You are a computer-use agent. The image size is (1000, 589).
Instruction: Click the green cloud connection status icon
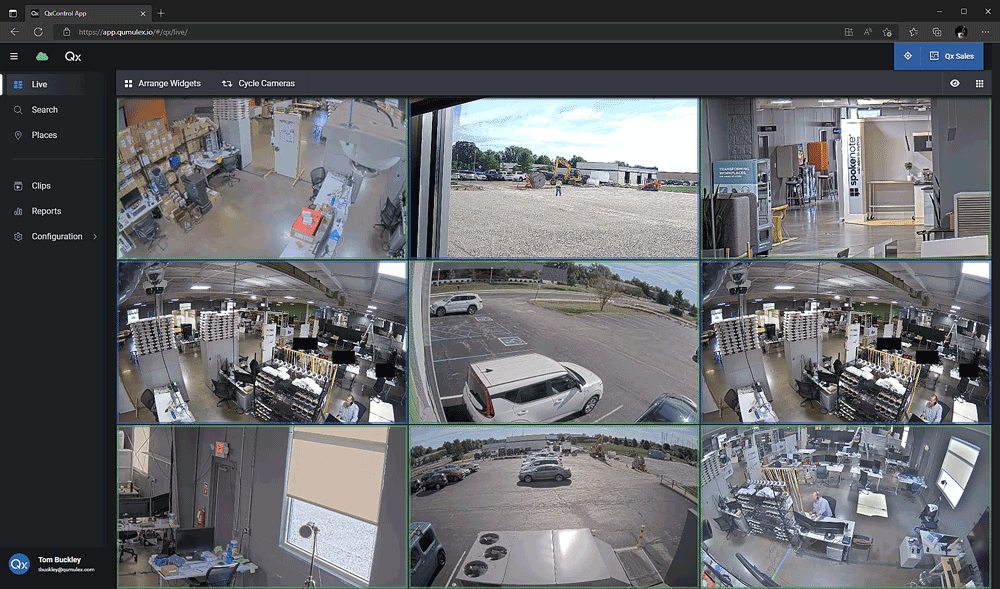pos(41,57)
